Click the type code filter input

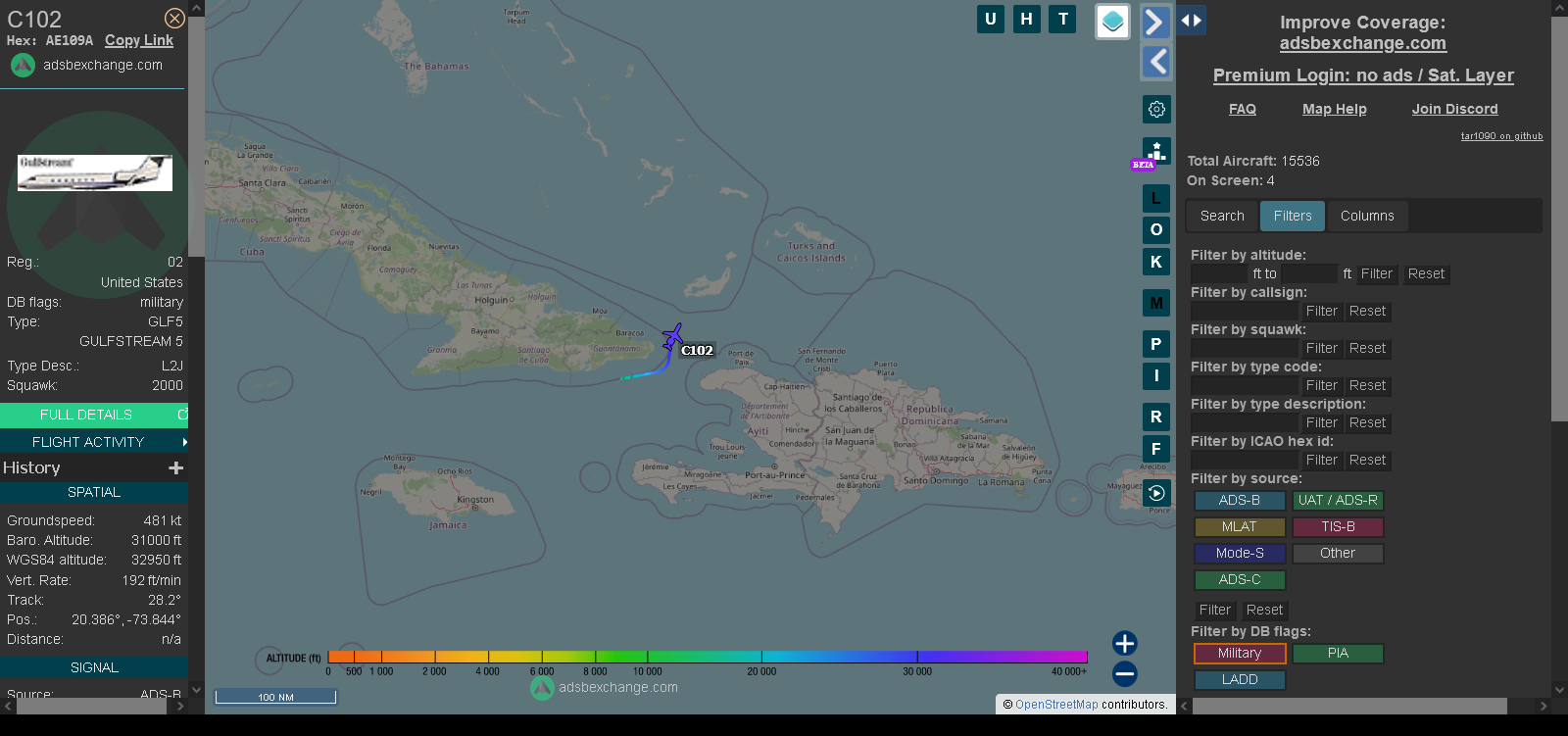click(x=1244, y=385)
